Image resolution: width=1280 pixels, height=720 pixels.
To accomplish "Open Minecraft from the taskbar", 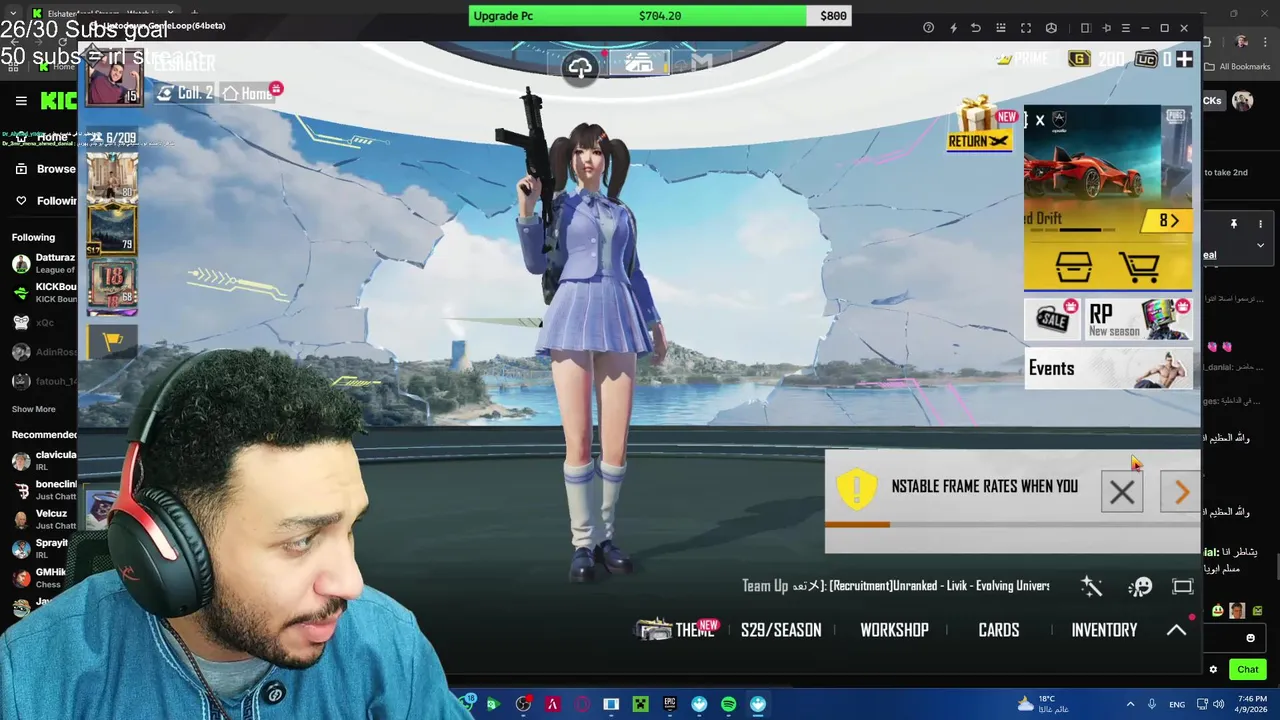I will (x=640, y=704).
